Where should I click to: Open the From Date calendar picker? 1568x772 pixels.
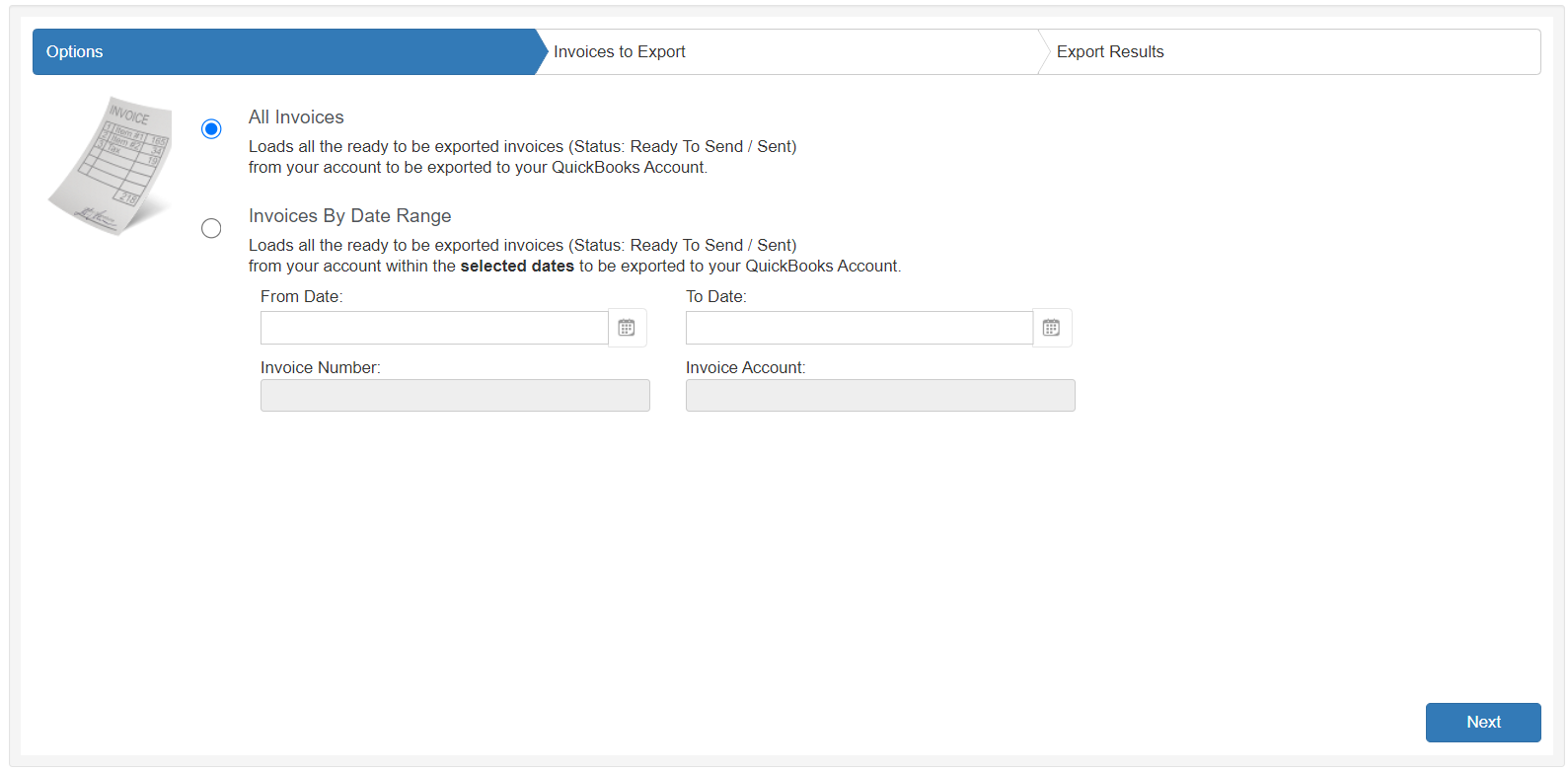click(x=627, y=328)
